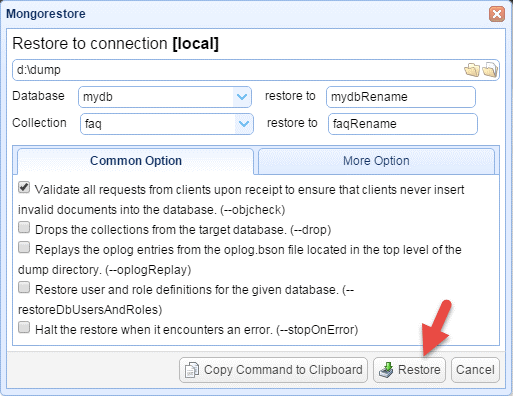Image resolution: width=513 pixels, height=396 pixels.
Task: Enable the --drop collections checkbox
Action: (24, 228)
